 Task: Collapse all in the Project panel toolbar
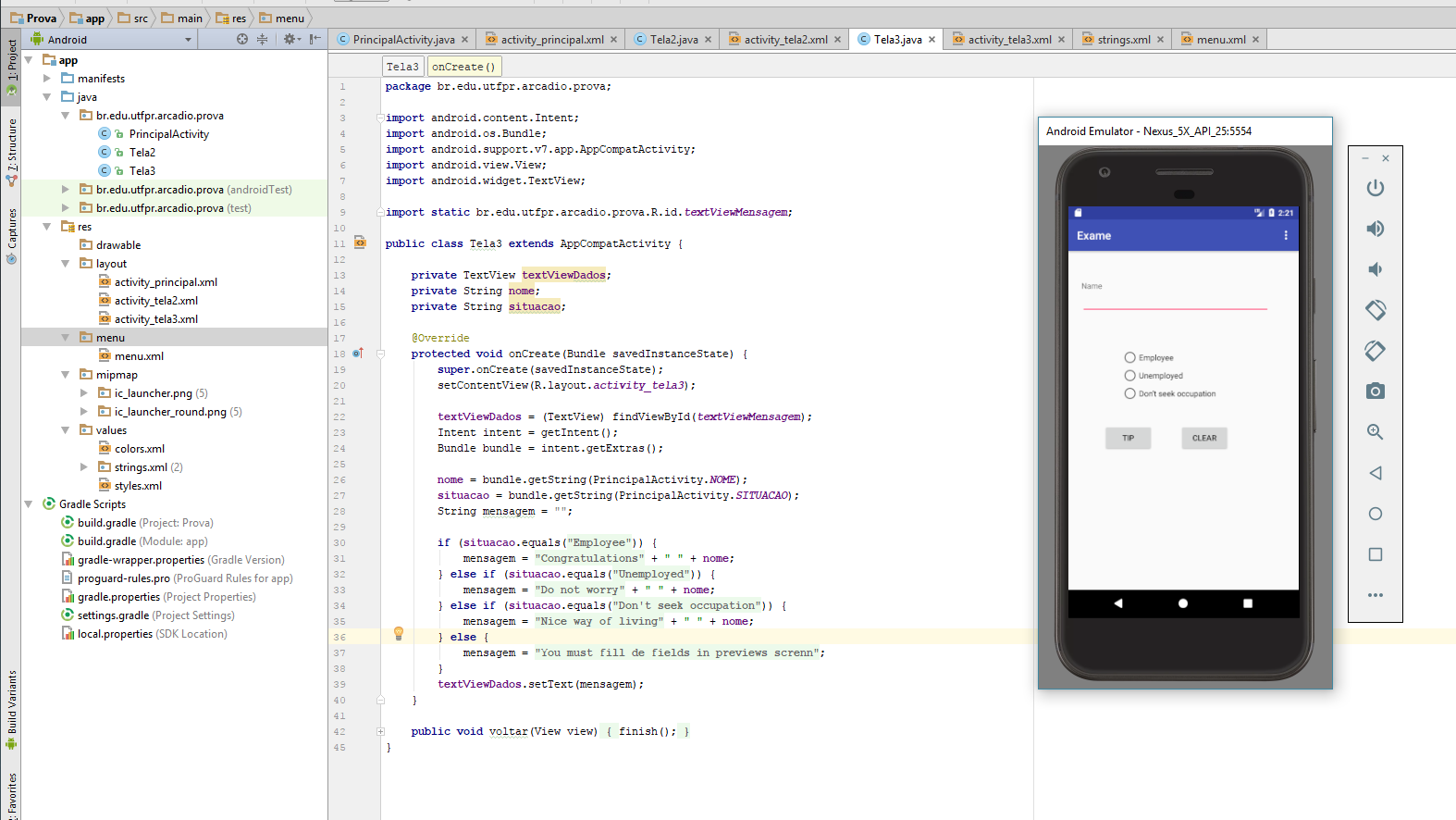coord(263,39)
